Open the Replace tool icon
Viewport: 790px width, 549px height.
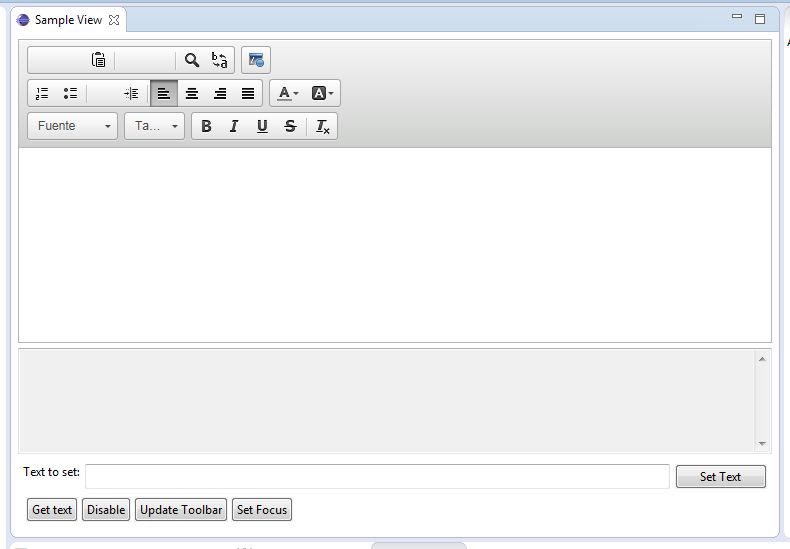[219, 60]
